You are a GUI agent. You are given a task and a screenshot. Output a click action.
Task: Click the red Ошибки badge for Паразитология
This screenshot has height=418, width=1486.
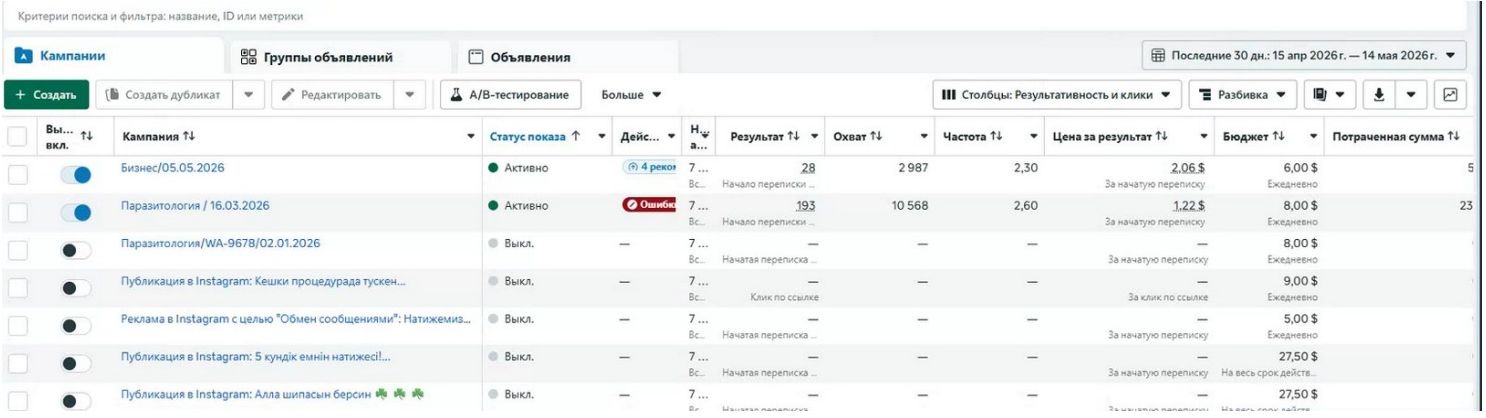pyautogui.click(x=649, y=205)
